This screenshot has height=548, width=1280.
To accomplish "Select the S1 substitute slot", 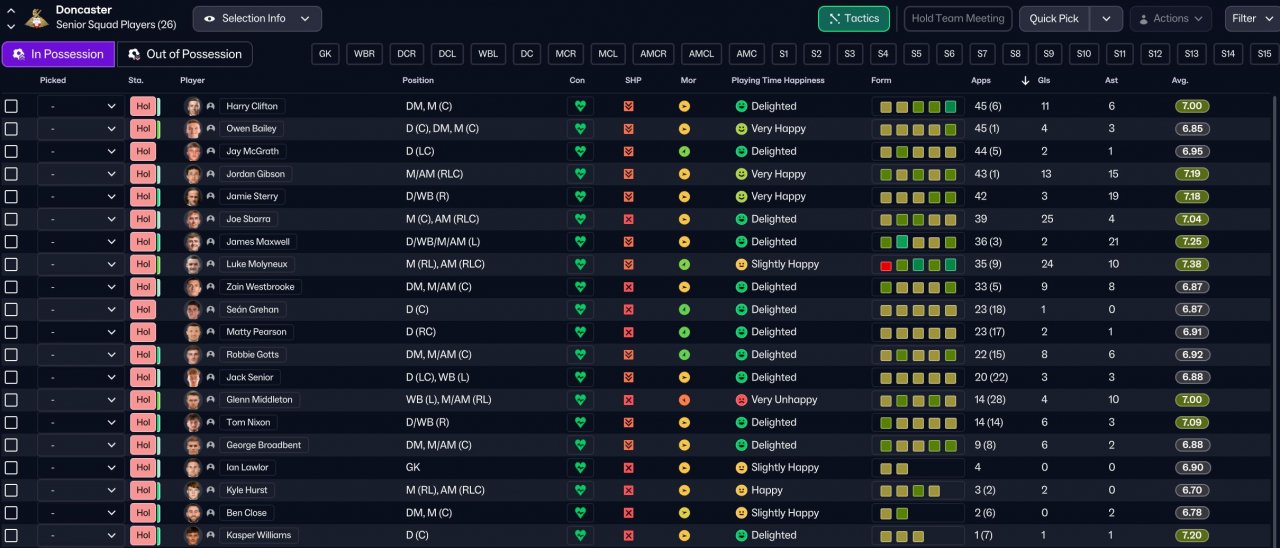I will (783, 54).
